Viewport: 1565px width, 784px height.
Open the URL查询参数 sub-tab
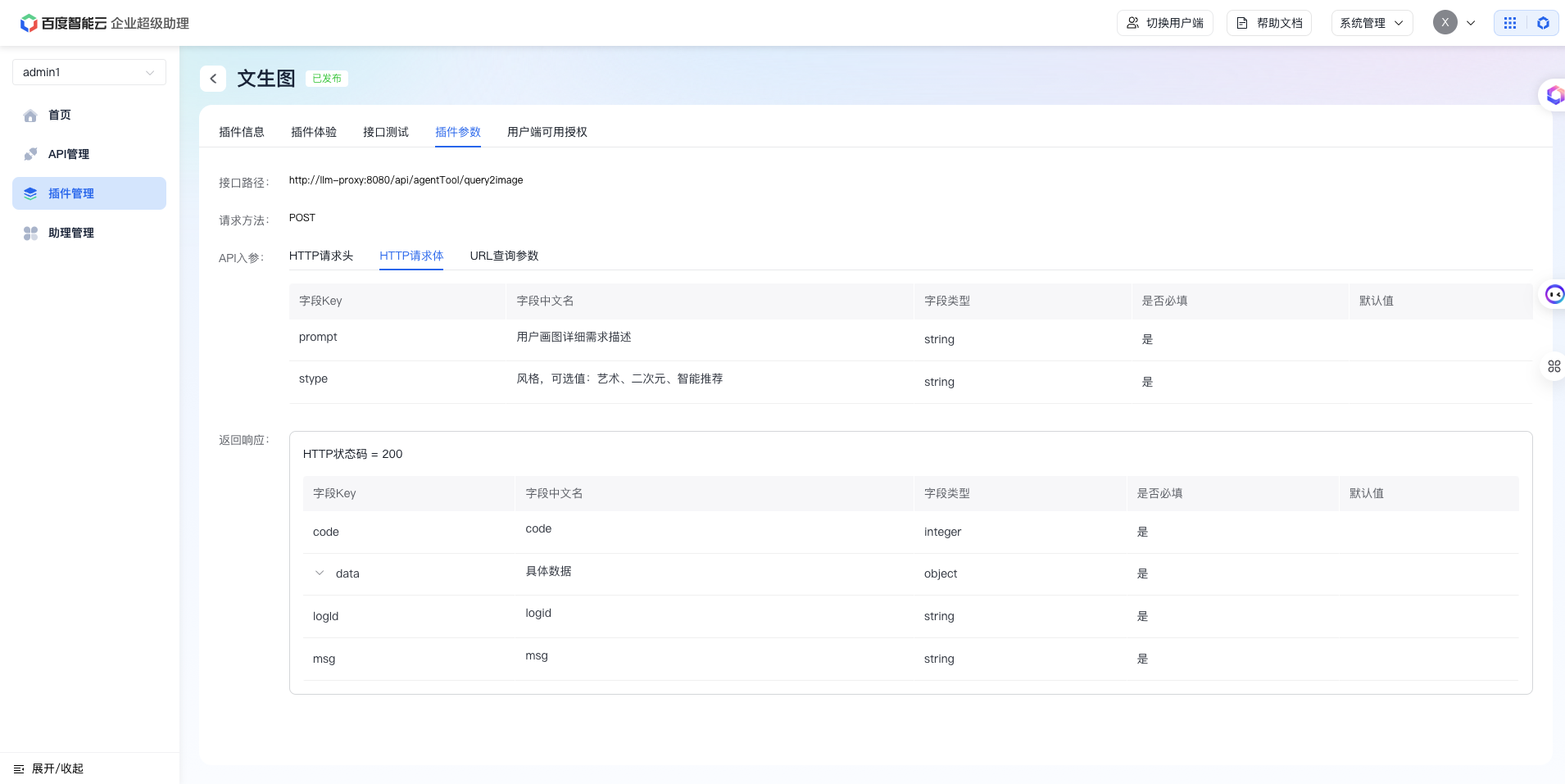[504, 256]
